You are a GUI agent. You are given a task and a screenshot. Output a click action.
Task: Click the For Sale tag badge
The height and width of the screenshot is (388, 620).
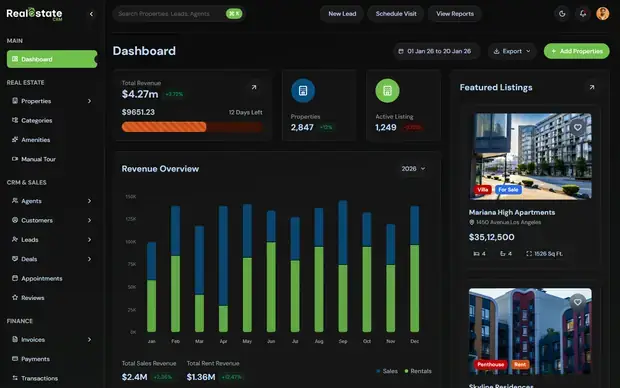[508, 190]
